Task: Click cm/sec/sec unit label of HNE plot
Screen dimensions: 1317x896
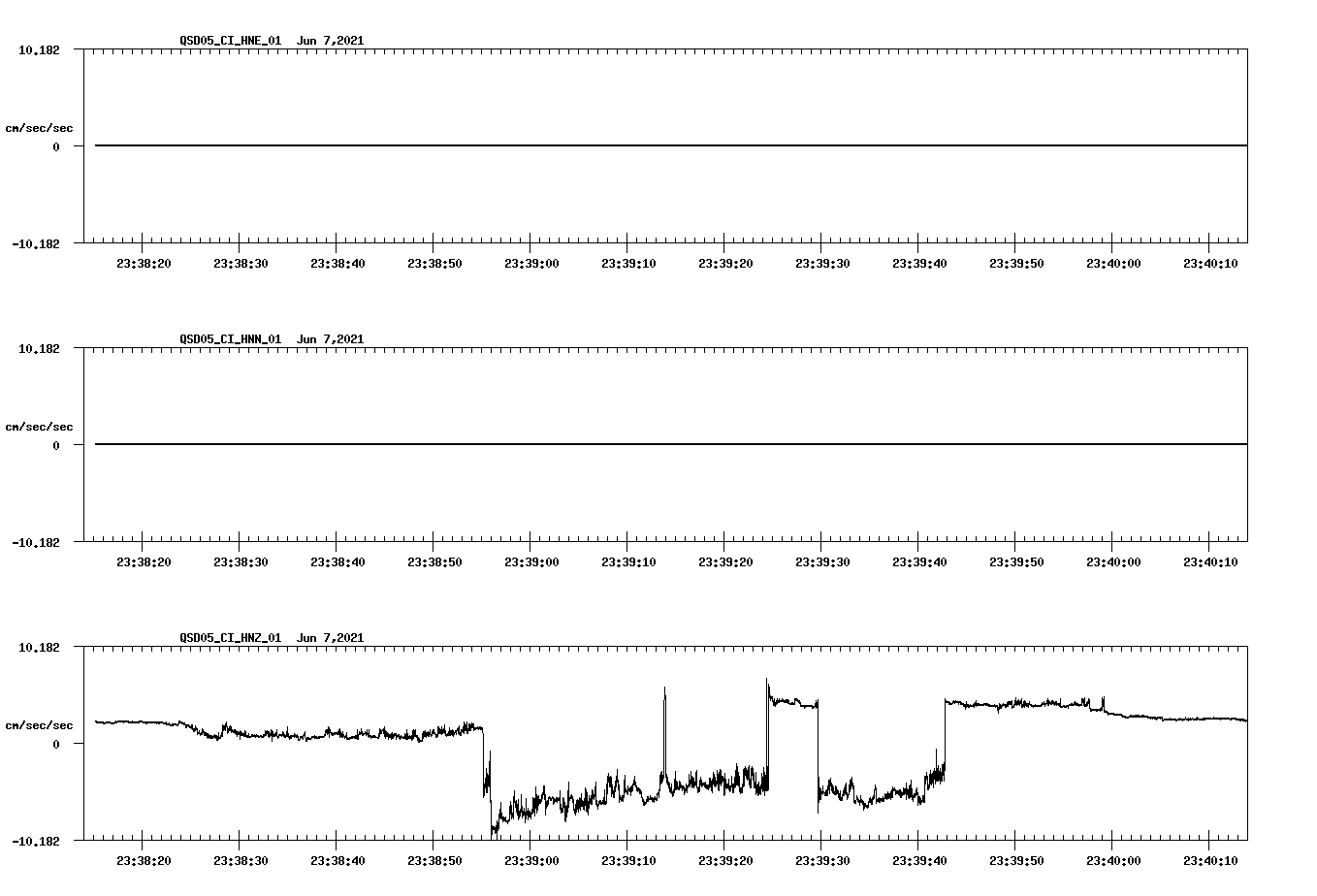Action: 39,128
